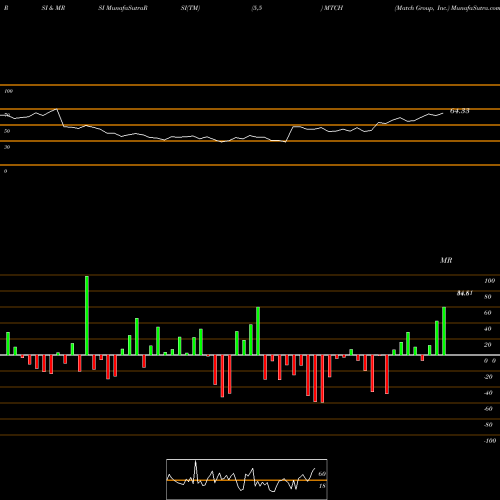Click the MTCH ticker text in header
The width and height of the screenshot is (500, 500).
[333, 8]
